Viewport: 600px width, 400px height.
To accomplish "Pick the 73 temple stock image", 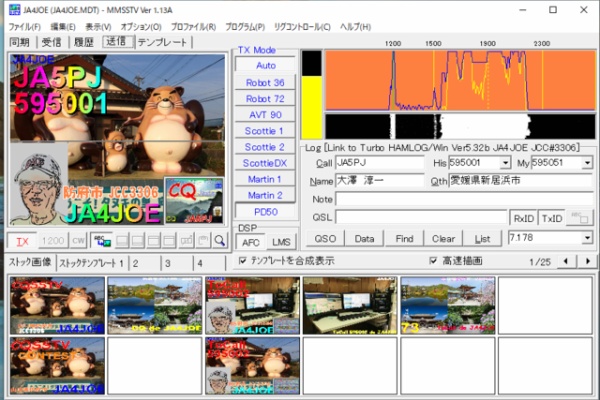I will (x=448, y=305).
